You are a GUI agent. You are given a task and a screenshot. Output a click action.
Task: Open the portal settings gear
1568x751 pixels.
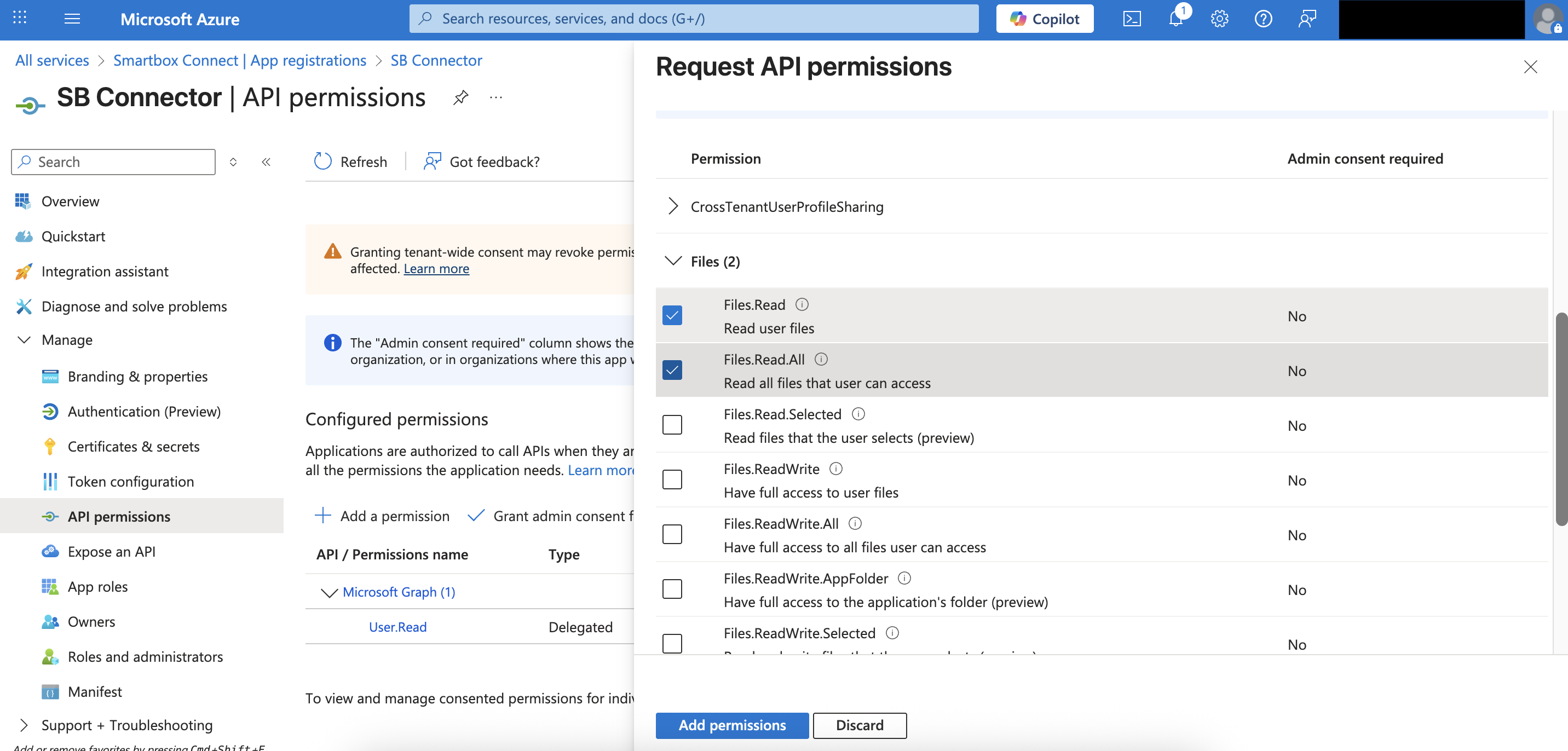pos(1219,19)
